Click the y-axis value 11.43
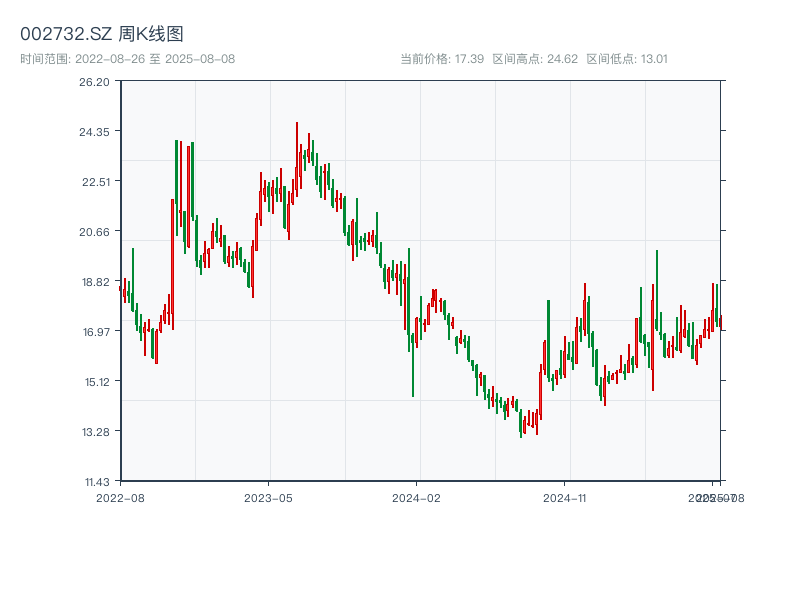800x600 pixels. (97, 482)
